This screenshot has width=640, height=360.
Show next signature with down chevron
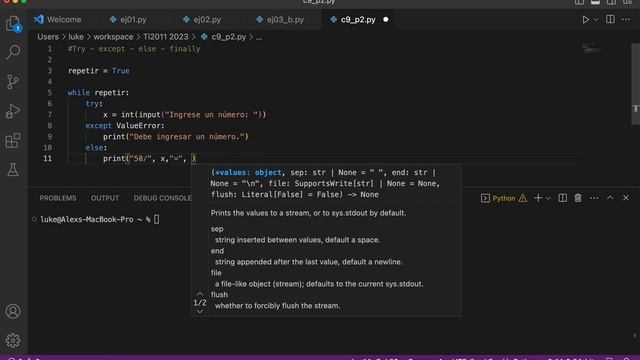point(200,312)
